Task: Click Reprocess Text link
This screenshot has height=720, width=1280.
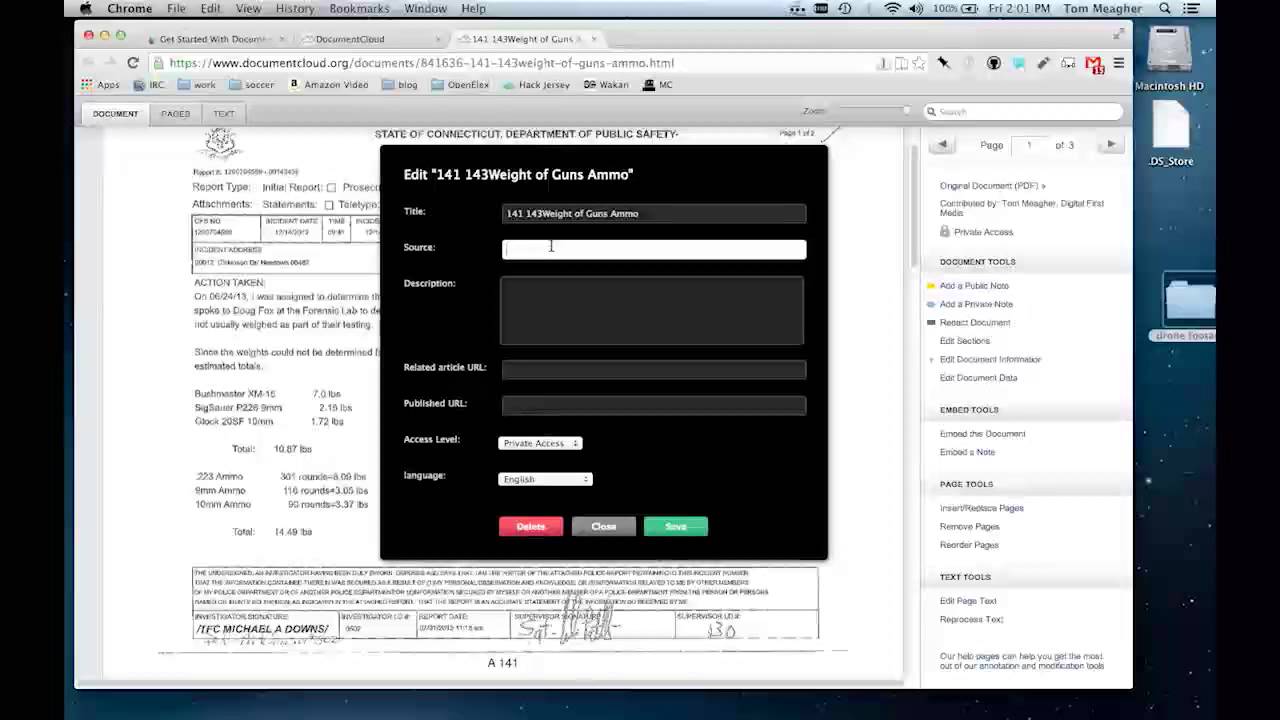Action: (971, 620)
